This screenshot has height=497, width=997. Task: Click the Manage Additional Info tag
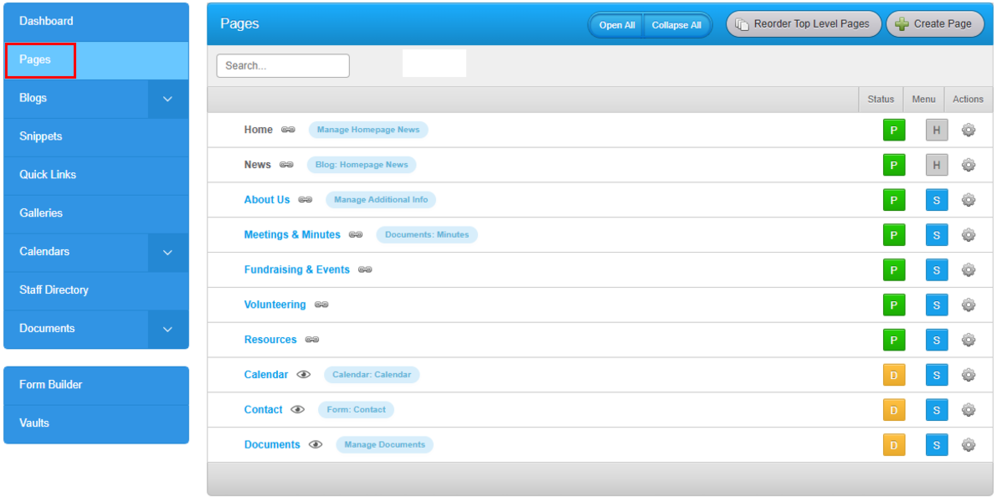tap(381, 200)
